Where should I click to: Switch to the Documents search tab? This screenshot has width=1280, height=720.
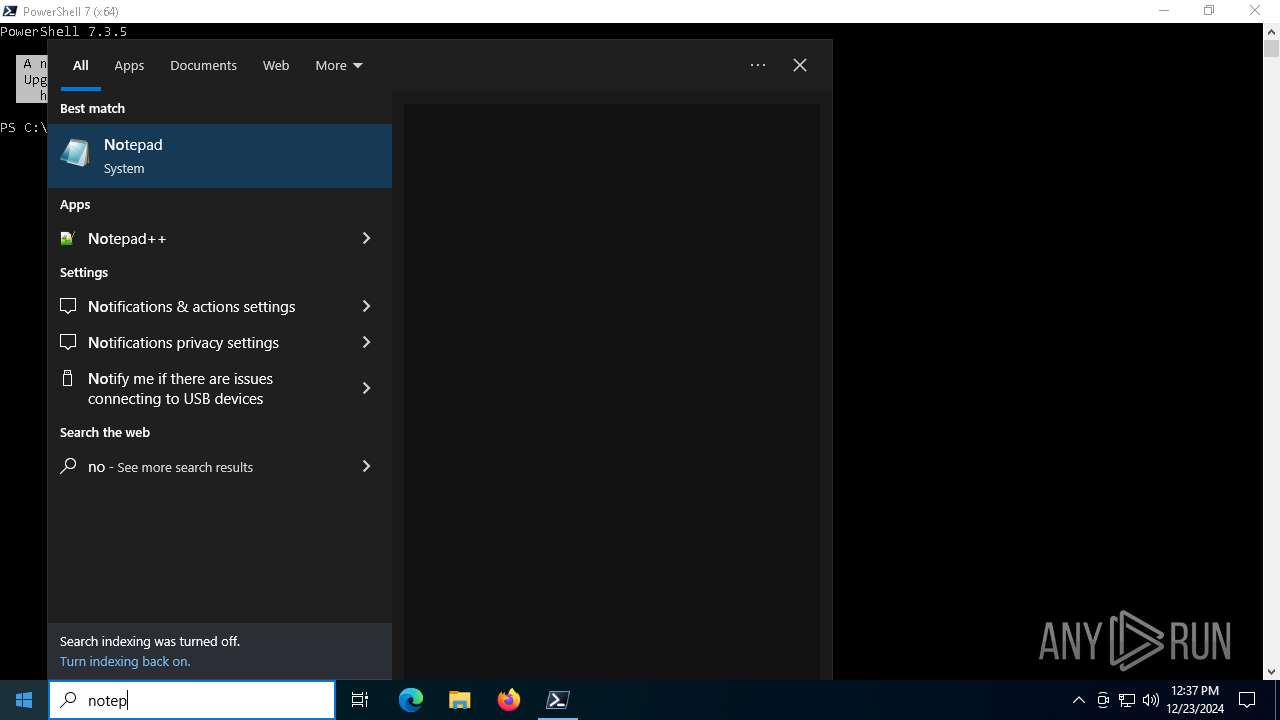203,65
